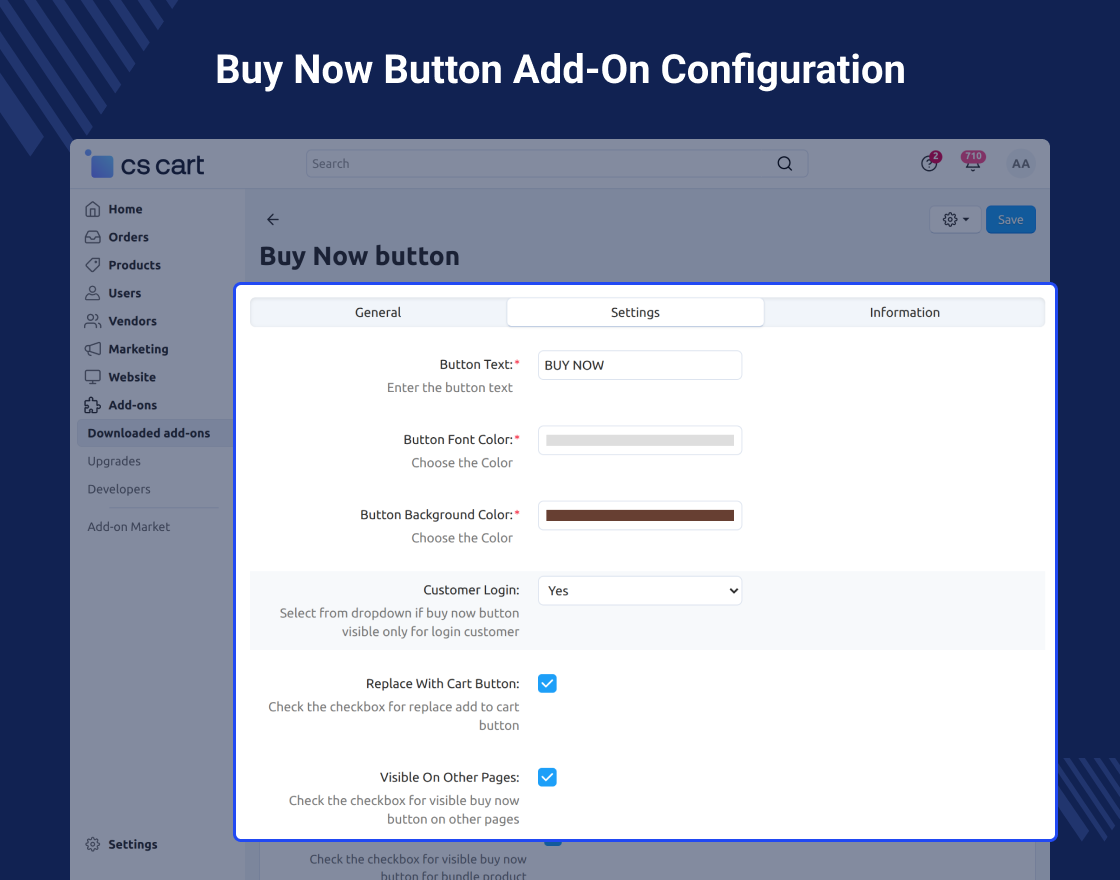Open the Add-ons puzzle menu item
The width and height of the screenshot is (1120, 880).
pyautogui.click(x=132, y=405)
